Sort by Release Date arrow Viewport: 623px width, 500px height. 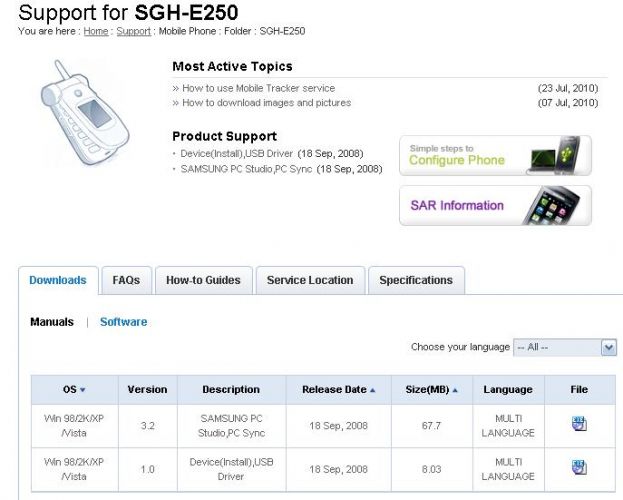point(372,390)
